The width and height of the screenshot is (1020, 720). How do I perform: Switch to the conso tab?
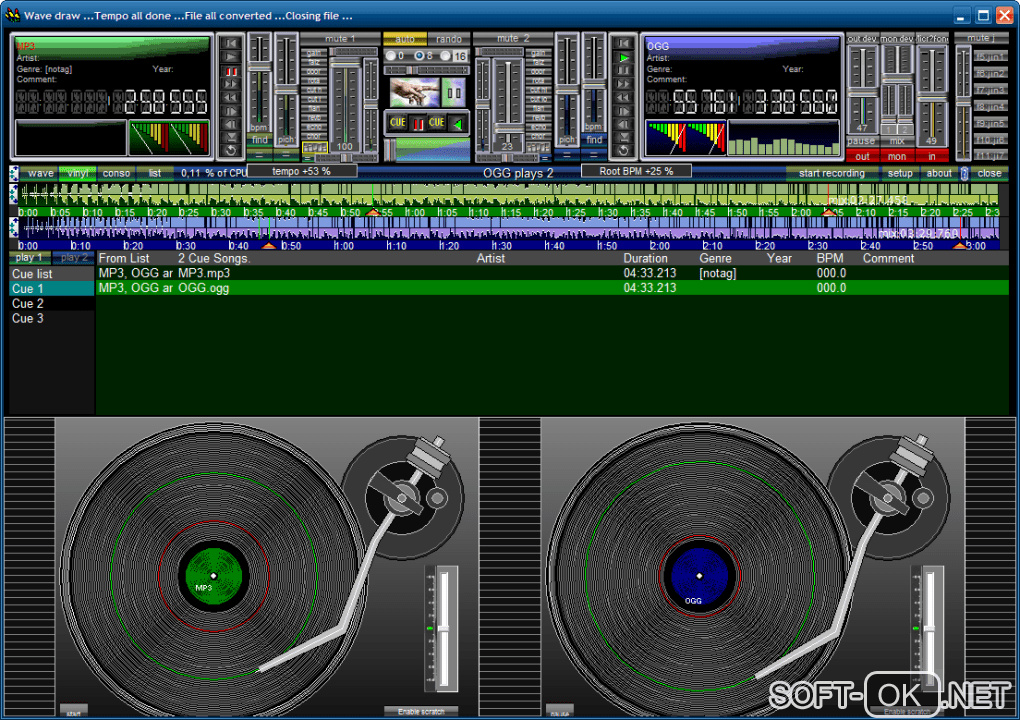[x=116, y=173]
